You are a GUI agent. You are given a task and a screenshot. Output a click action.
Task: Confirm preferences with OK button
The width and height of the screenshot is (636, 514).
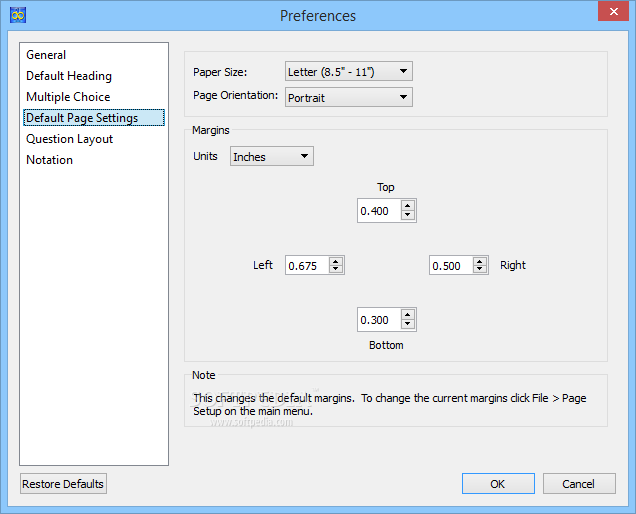(x=498, y=484)
